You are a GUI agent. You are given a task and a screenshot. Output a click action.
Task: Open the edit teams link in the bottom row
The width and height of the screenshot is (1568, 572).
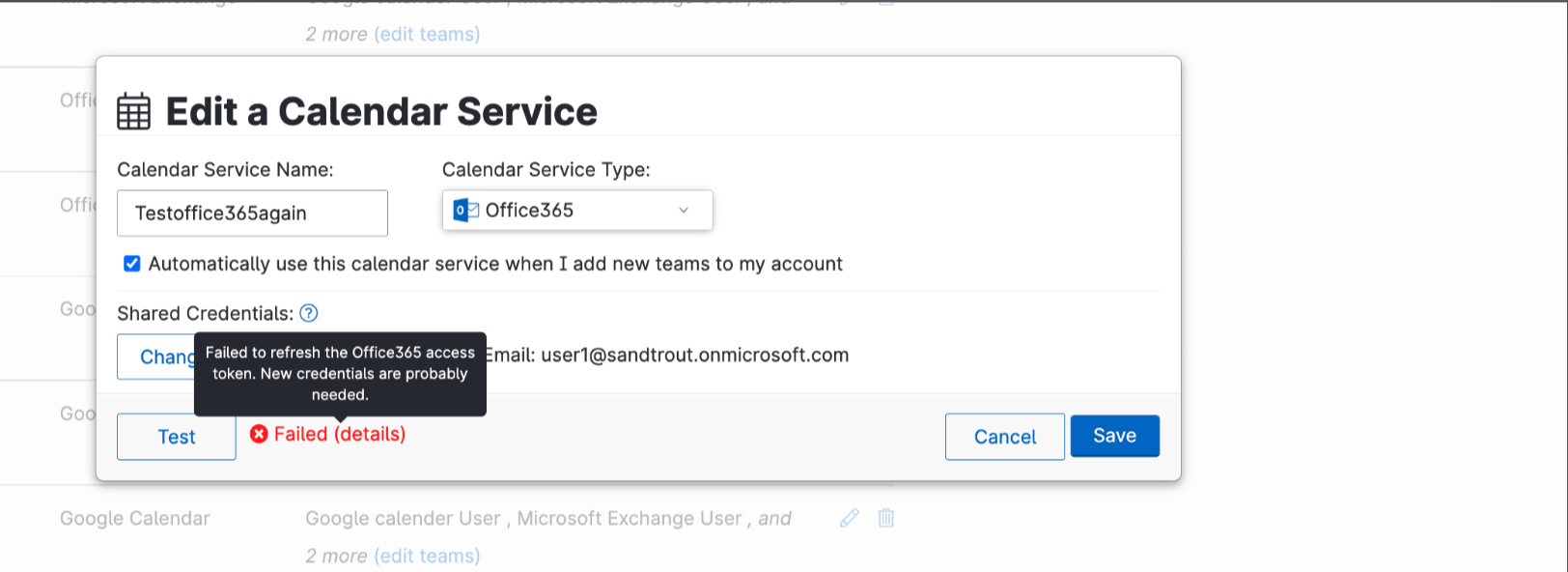[427, 557]
